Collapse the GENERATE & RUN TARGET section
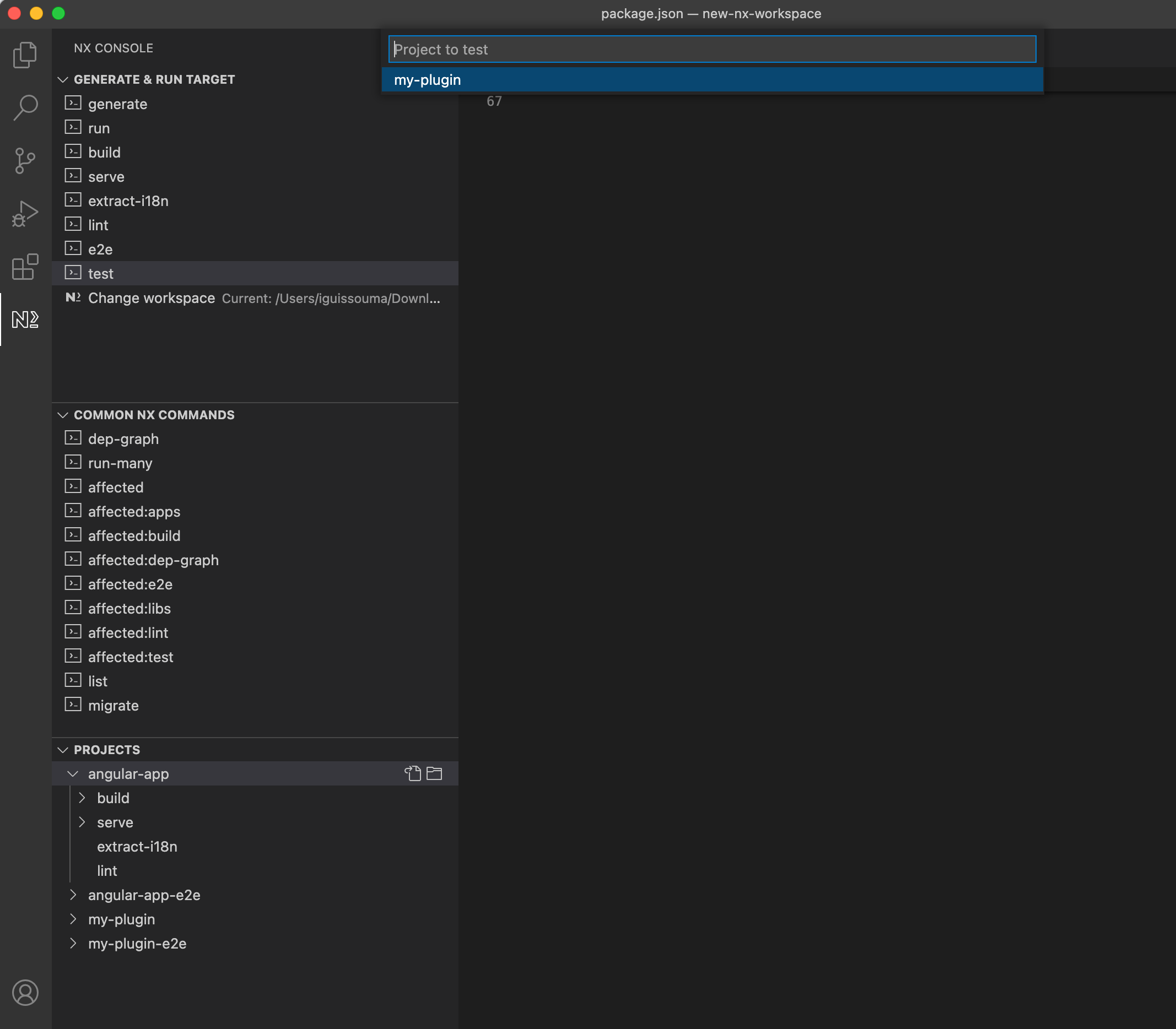This screenshot has width=1176, height=1029. click(63, 79)
